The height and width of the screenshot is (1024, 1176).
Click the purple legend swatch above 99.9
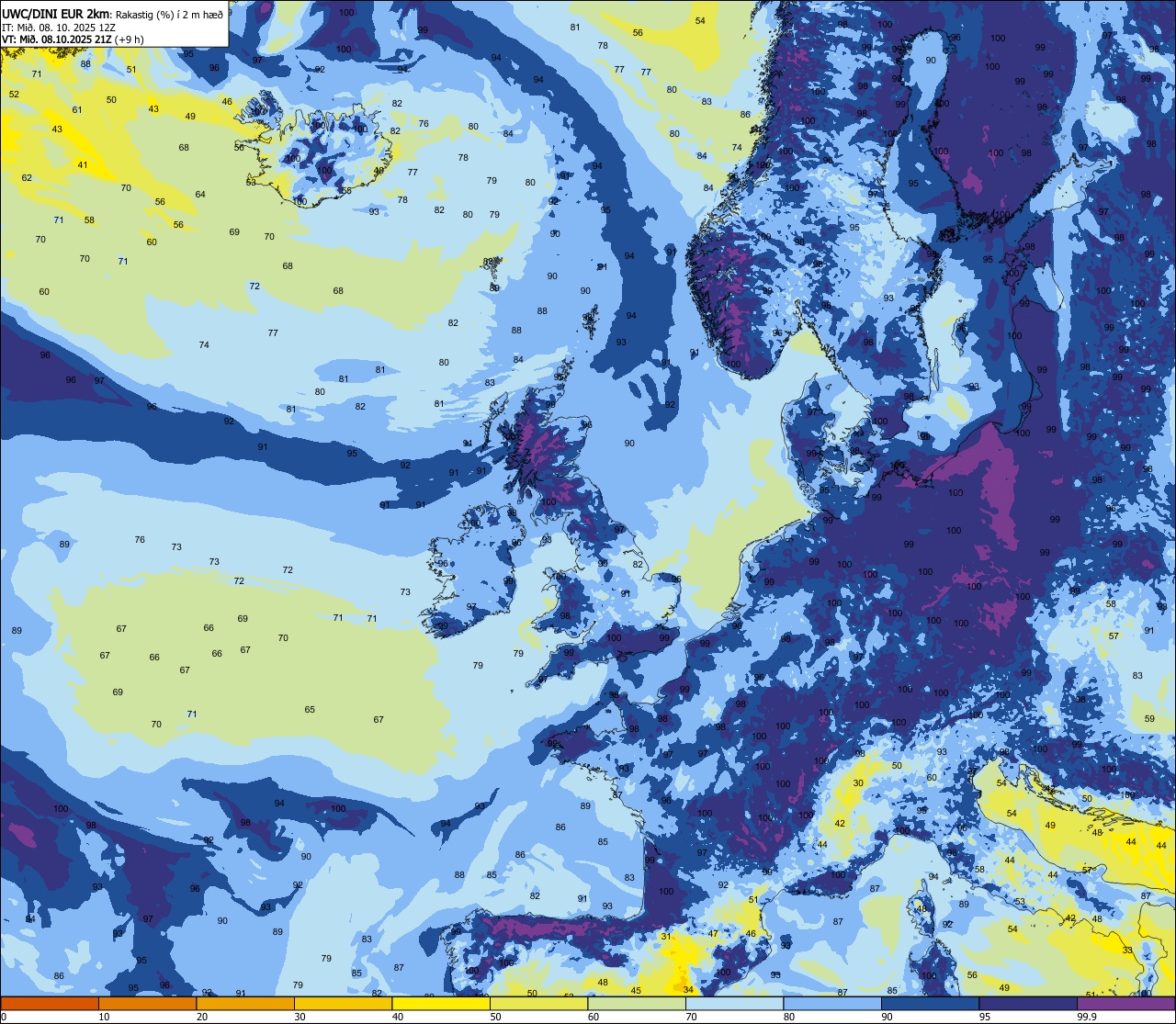coord(1125,1003)
